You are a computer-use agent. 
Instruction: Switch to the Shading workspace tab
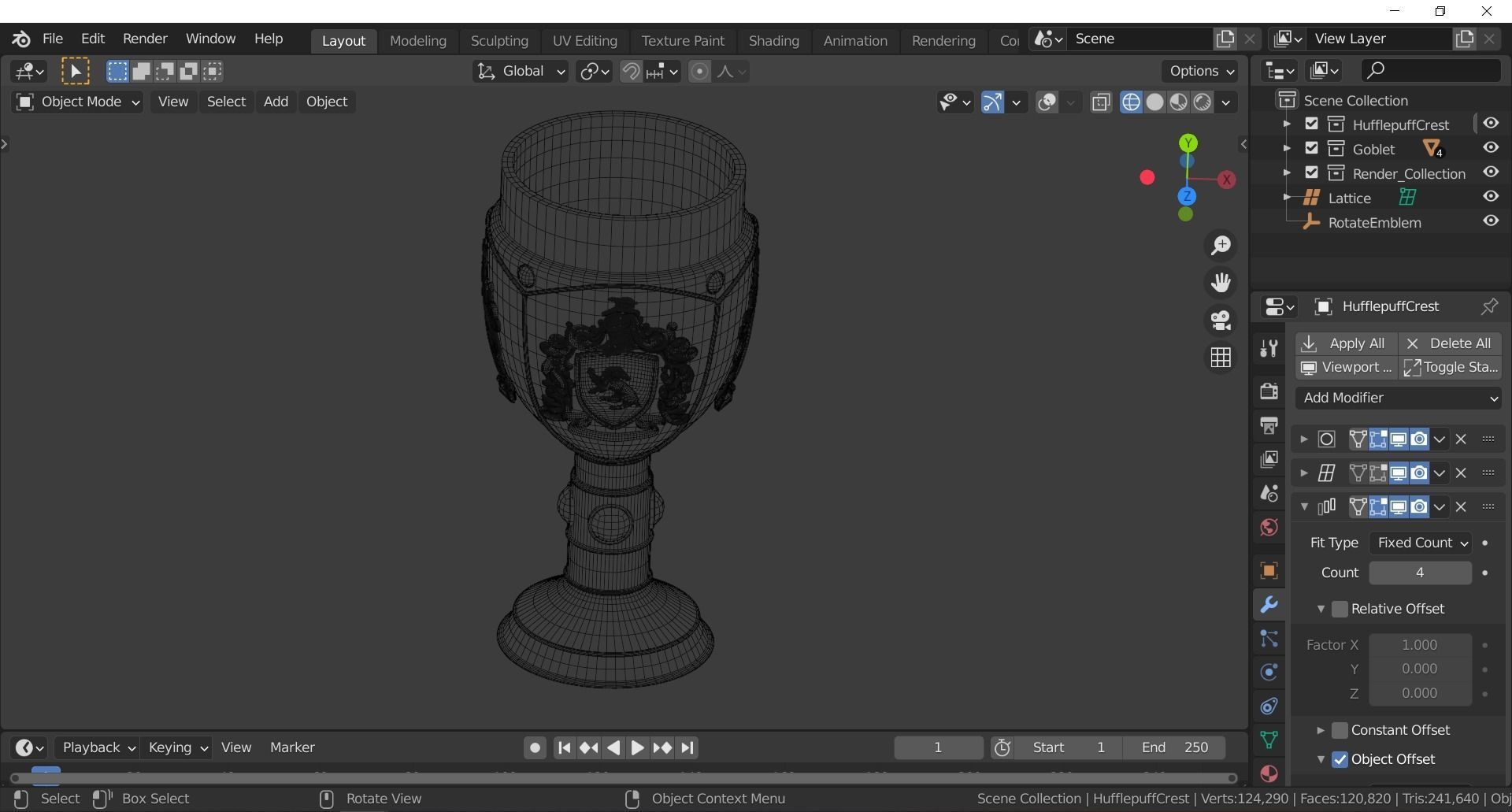click(x=773, y=40)
